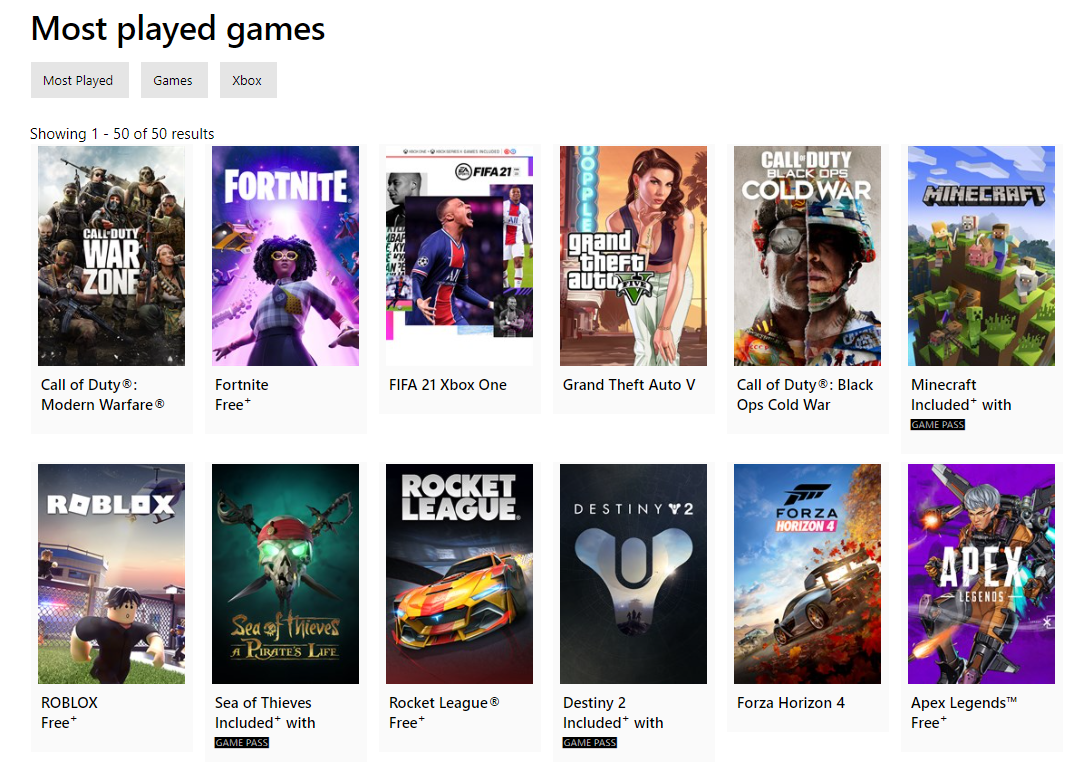Screen dimensions: 1081x762
Task: Select the Destiny 2 cover thumbnail
Action: point(633,574)
